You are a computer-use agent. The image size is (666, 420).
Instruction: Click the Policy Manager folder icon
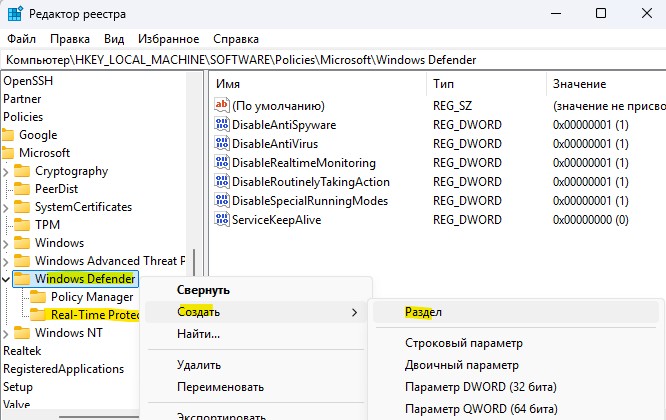pyautogui.click(x=38, y=297)
